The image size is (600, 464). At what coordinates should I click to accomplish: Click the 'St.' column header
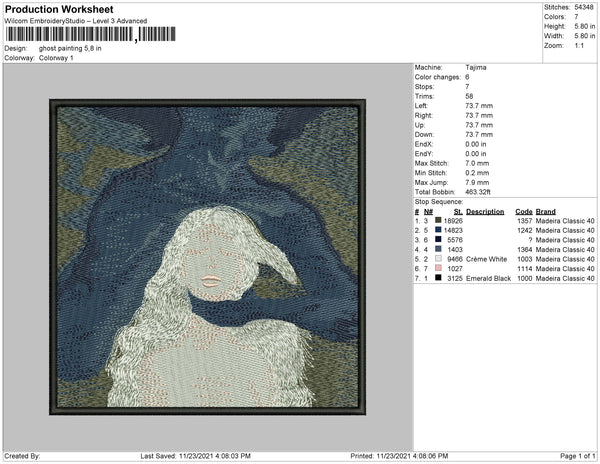coord(458,212)
